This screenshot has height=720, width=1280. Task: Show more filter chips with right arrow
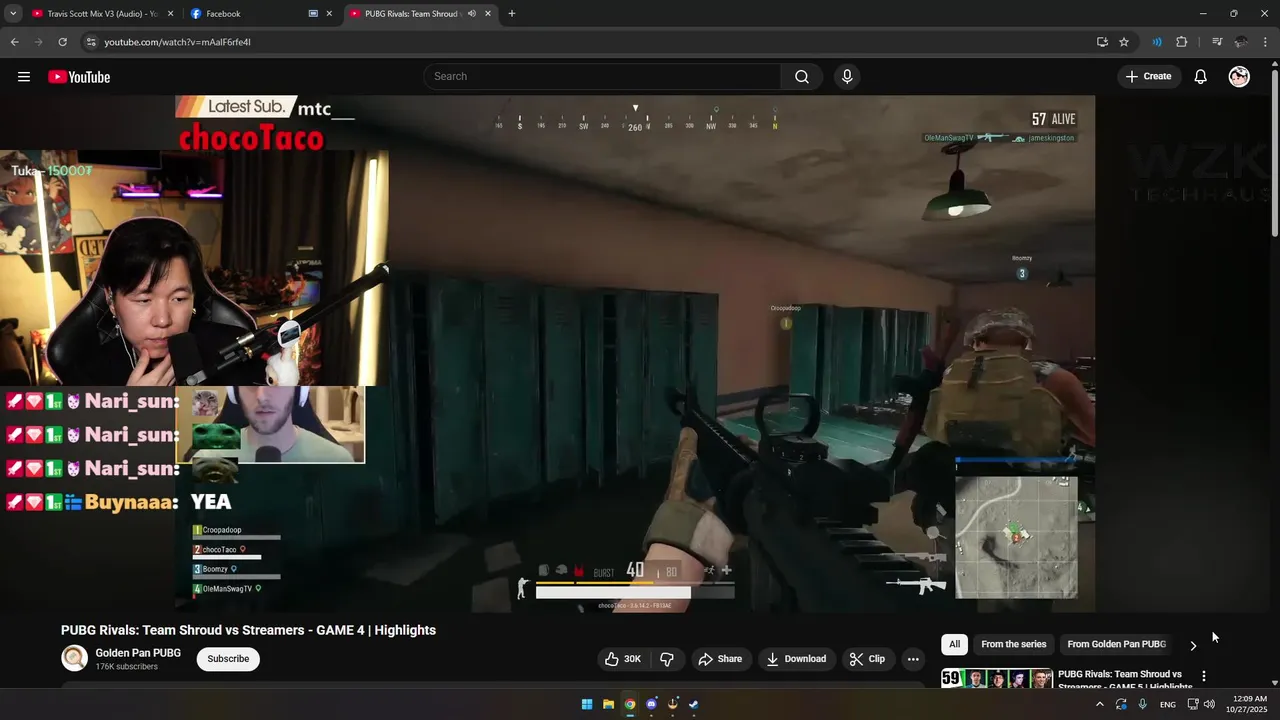(x=1193, y=645)
